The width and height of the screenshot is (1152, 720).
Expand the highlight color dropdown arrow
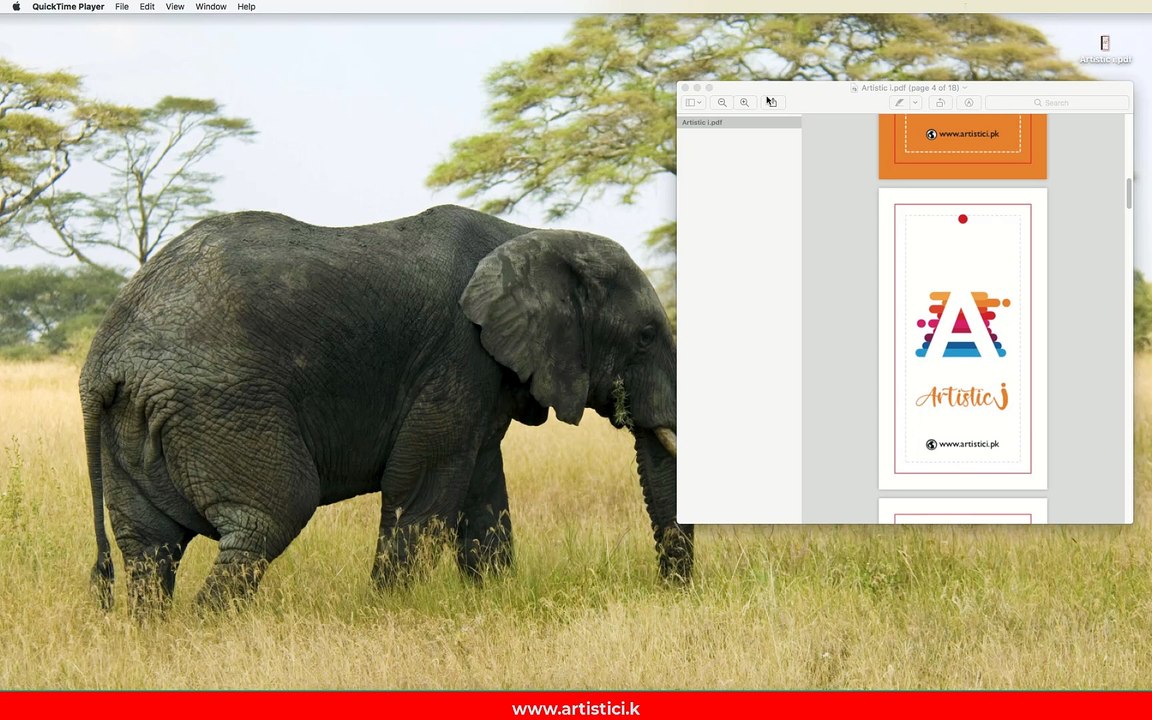point(915,103)
